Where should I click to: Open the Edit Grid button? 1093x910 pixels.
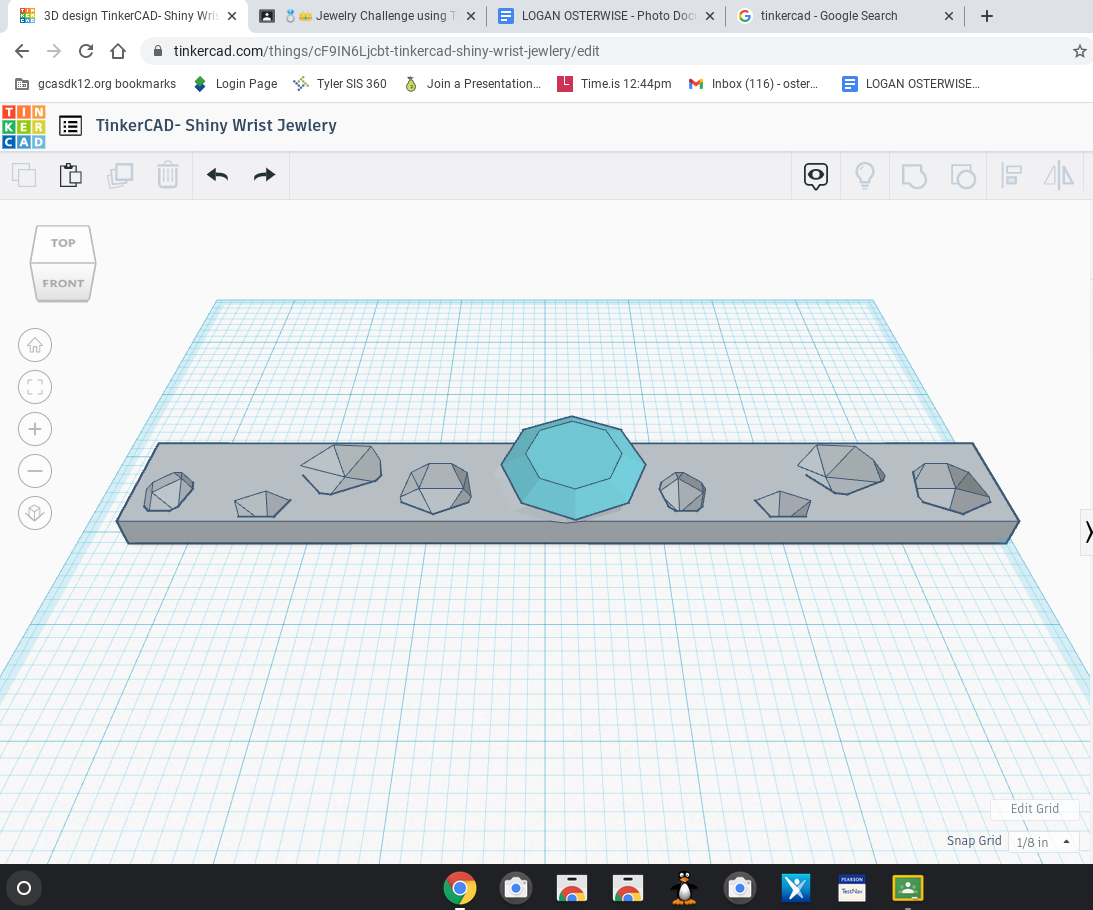point(1034,809)
